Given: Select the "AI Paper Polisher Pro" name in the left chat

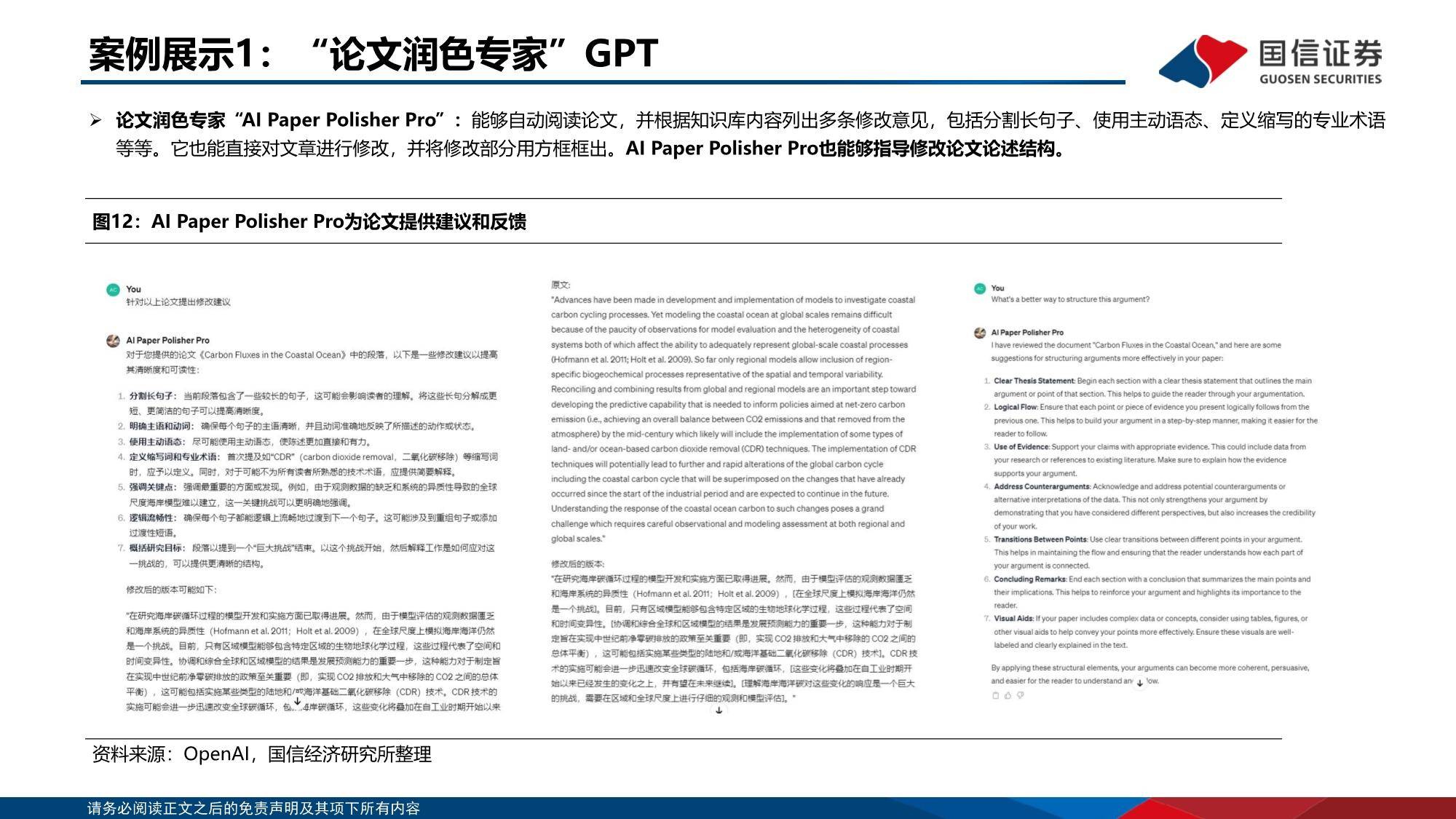Looking at the screenshot, I should coord(167,340).
